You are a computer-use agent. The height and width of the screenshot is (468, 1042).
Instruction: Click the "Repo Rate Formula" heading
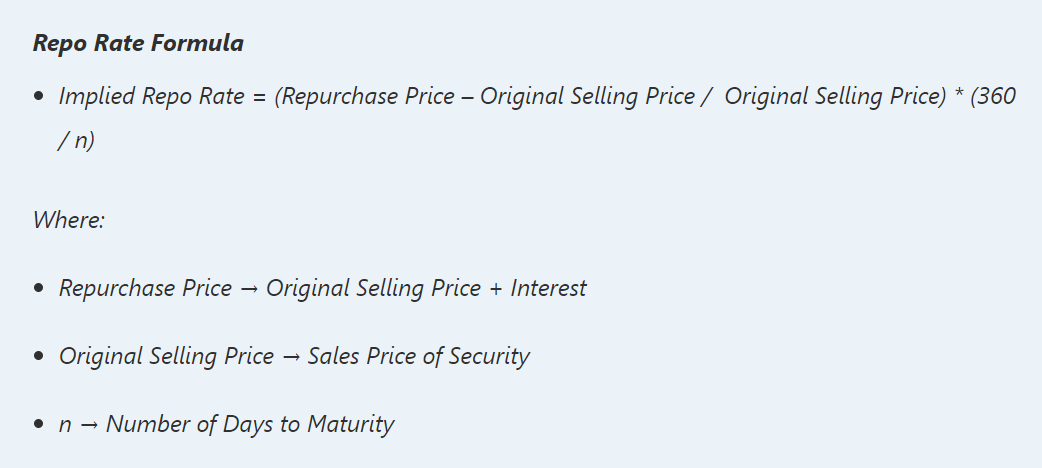138,44
